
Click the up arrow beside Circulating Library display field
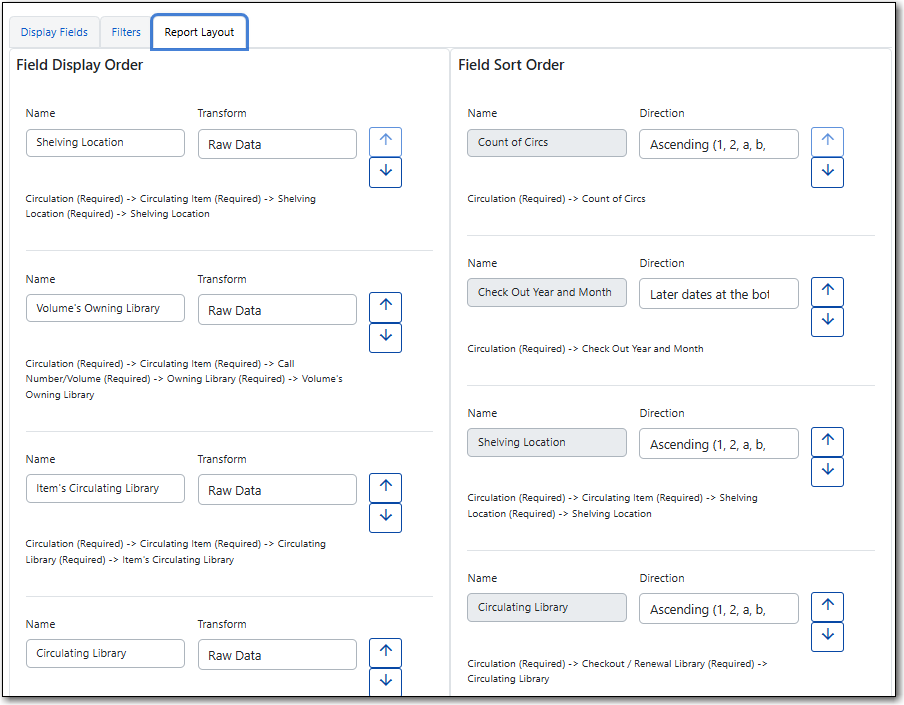tap(385, 652)
